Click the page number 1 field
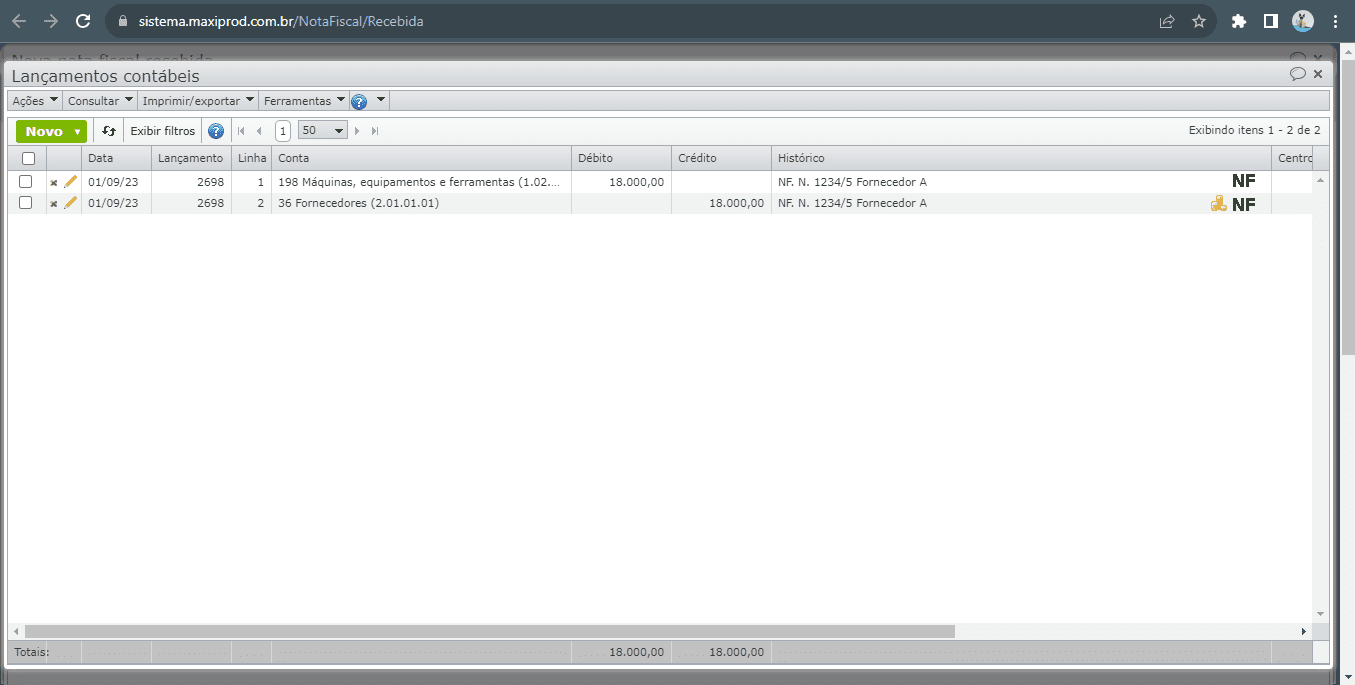The image size is (1355, 685). point(283,131)
